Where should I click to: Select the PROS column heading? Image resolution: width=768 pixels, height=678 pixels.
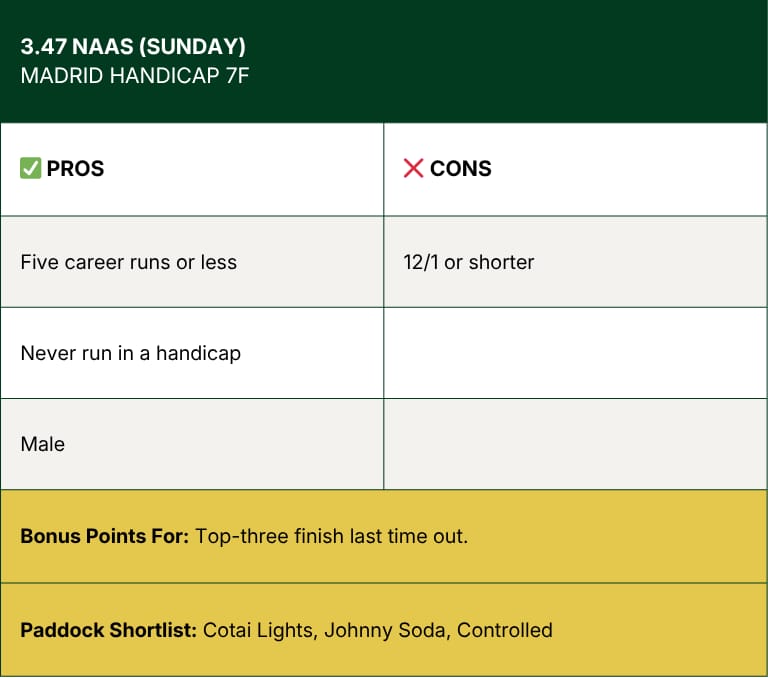pyautogui.click(x=75, y=169)
